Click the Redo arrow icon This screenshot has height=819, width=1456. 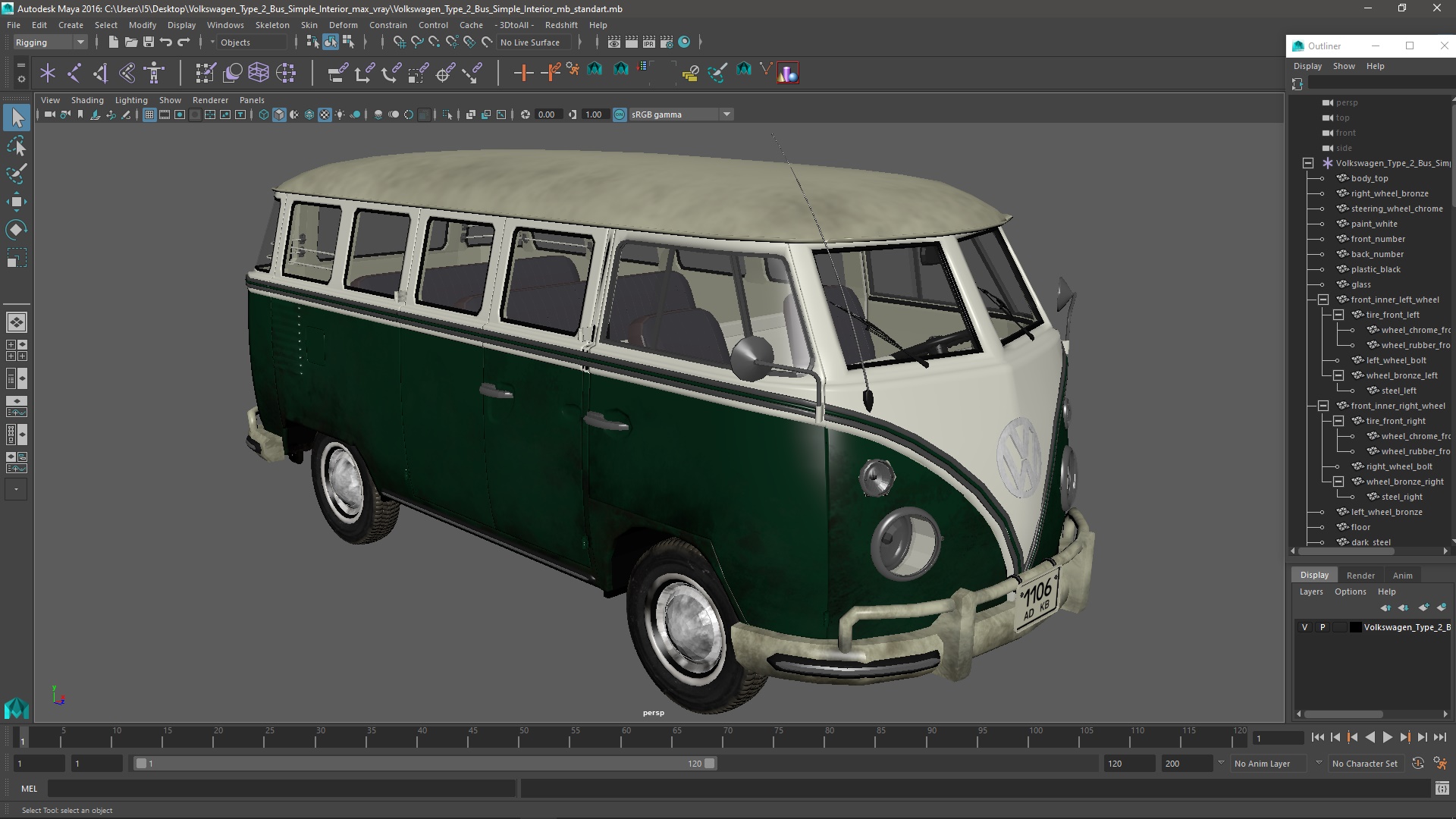pyautogui.click(x=184, y=42)
